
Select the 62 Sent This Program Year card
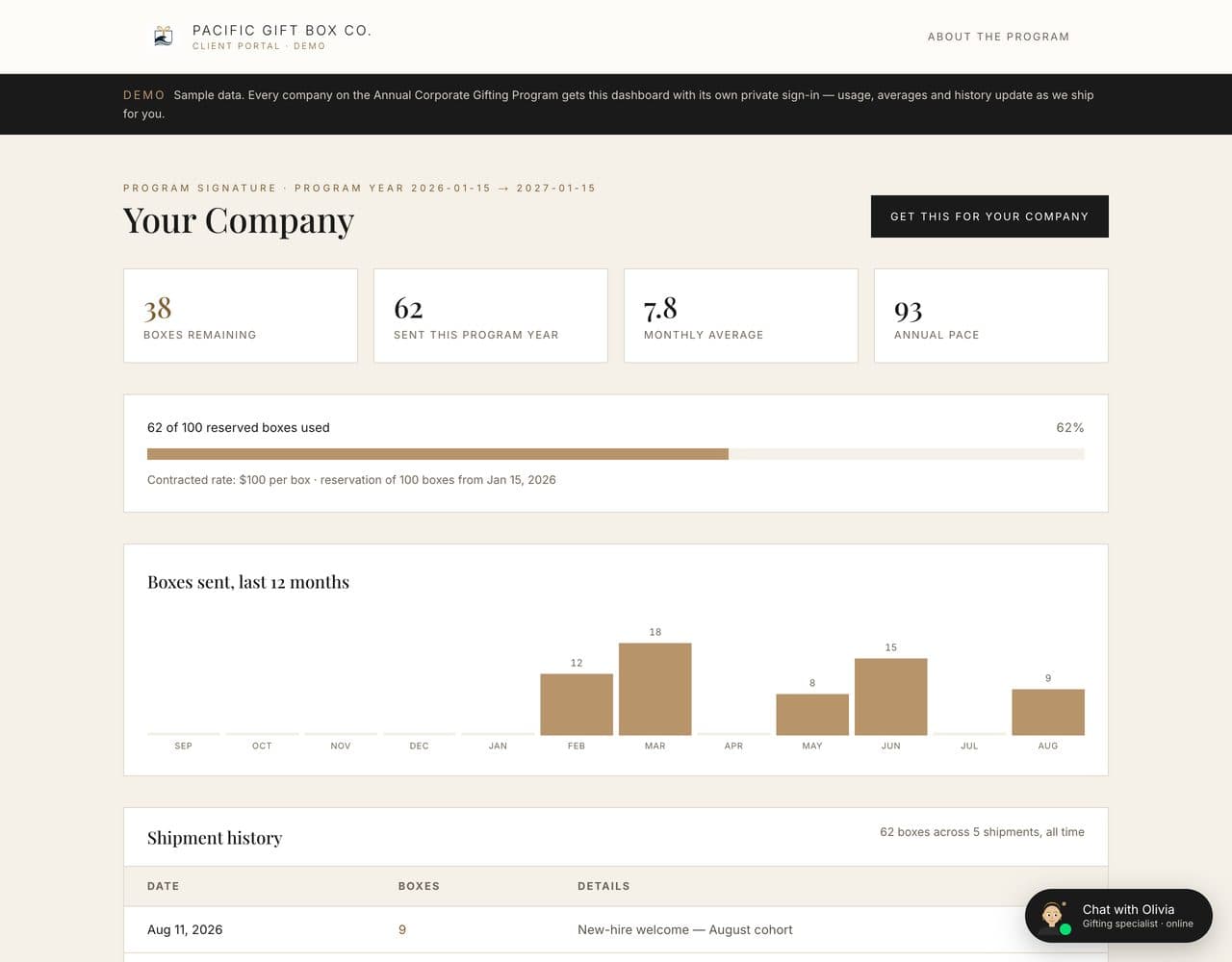pos(491,316)
